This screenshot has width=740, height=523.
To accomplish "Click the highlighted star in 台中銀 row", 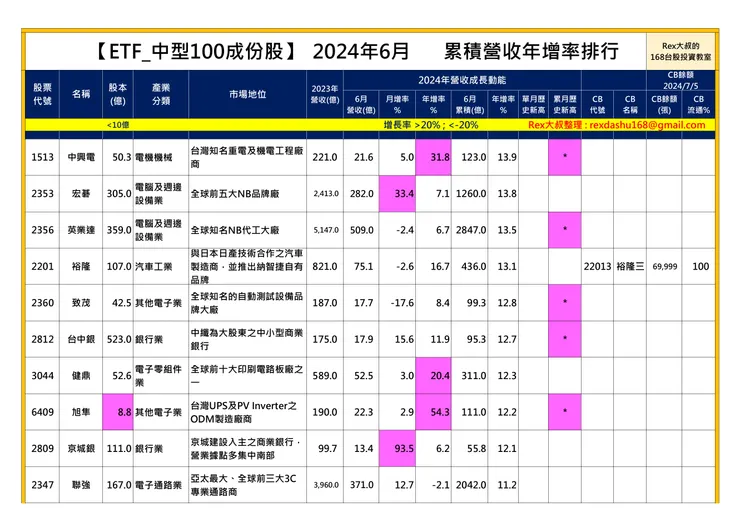I will point(565,339).
